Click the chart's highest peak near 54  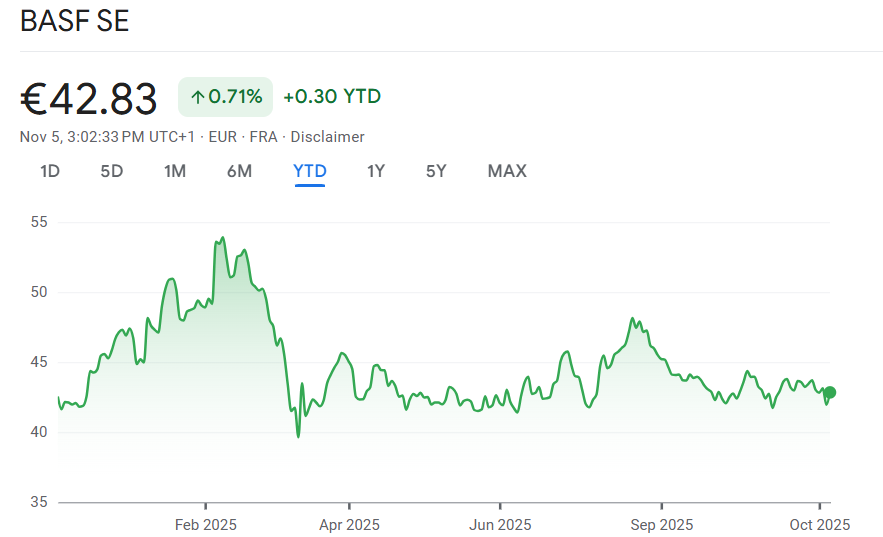(222, 238)
